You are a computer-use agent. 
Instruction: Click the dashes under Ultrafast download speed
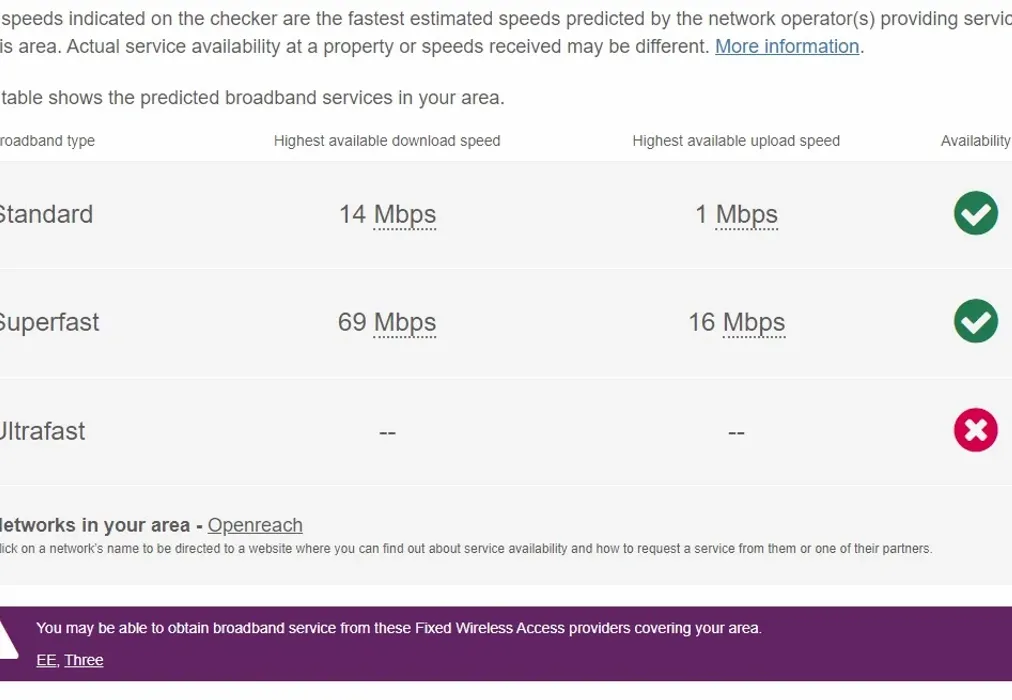(387, 431)
